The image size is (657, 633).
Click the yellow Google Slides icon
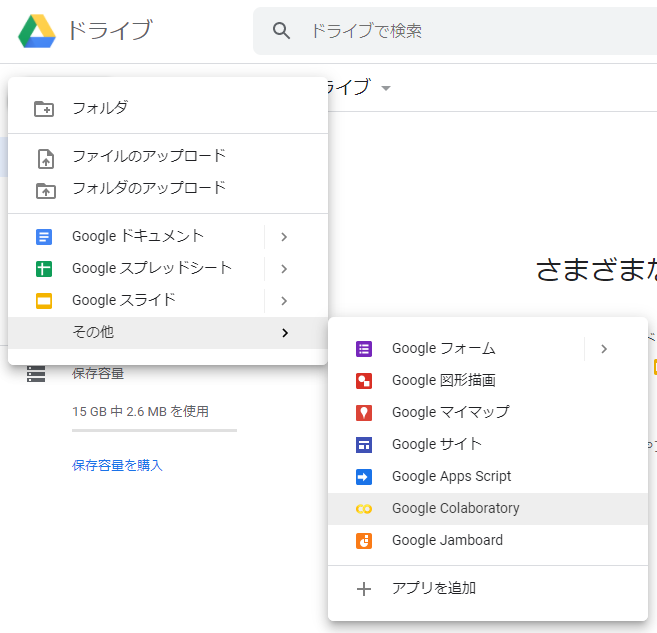44,300
